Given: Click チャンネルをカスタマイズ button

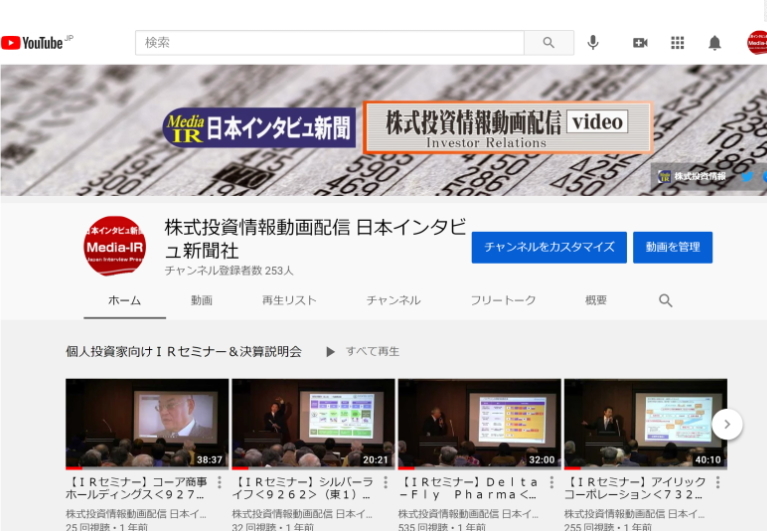Looking at the screenshot, I should (549, 247).
